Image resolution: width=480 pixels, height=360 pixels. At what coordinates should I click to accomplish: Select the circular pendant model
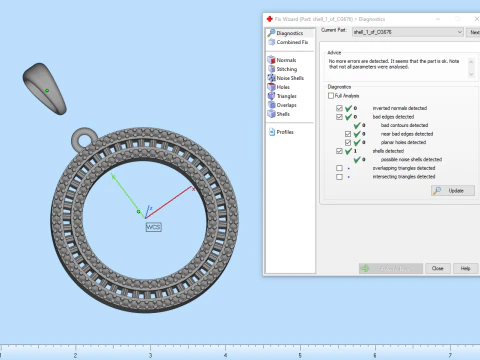tap(144, 220)
